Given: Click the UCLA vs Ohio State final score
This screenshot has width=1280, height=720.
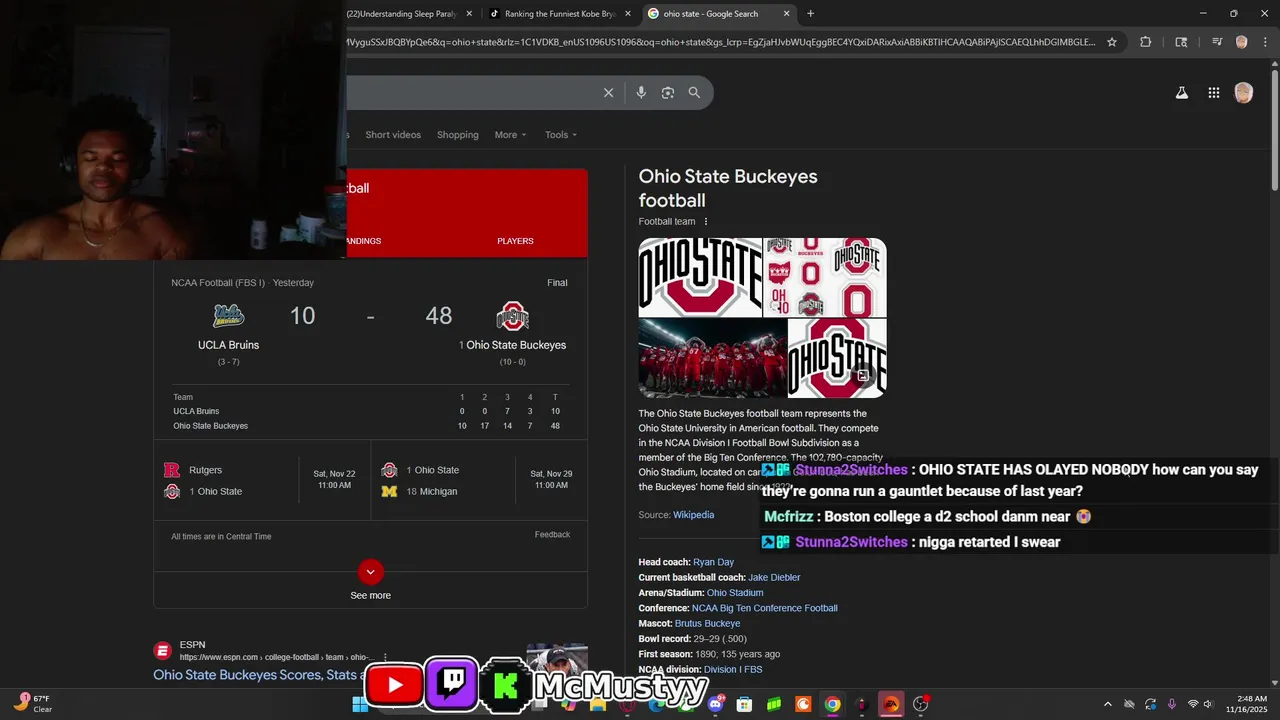Looking at the screenshot, I should pos(370,316).
